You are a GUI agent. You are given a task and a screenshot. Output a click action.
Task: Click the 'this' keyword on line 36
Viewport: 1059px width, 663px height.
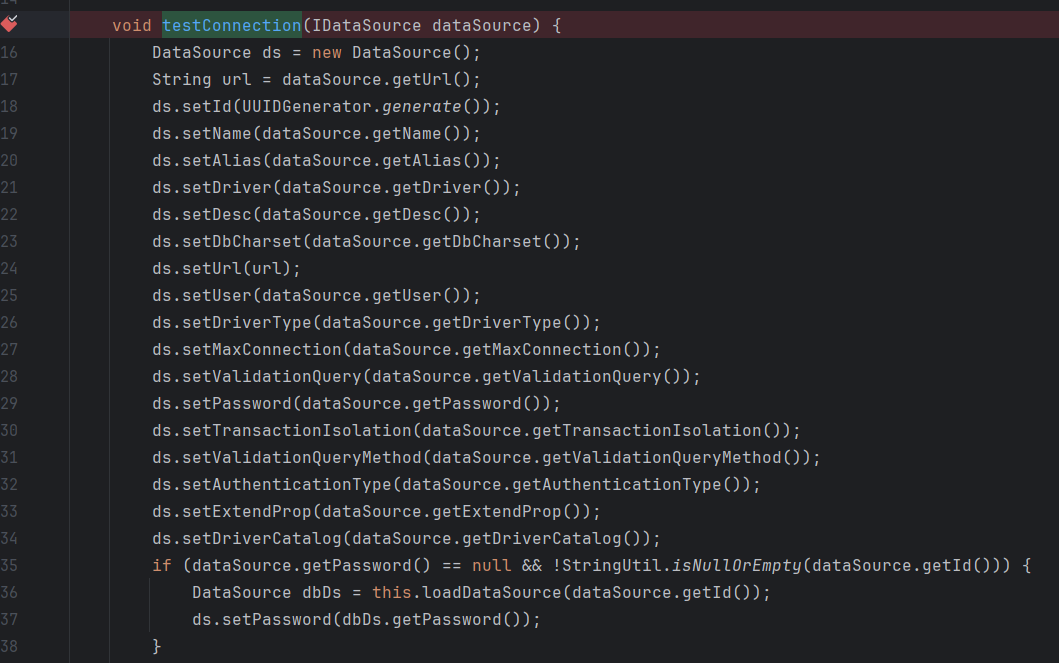(x=392, y=592)
